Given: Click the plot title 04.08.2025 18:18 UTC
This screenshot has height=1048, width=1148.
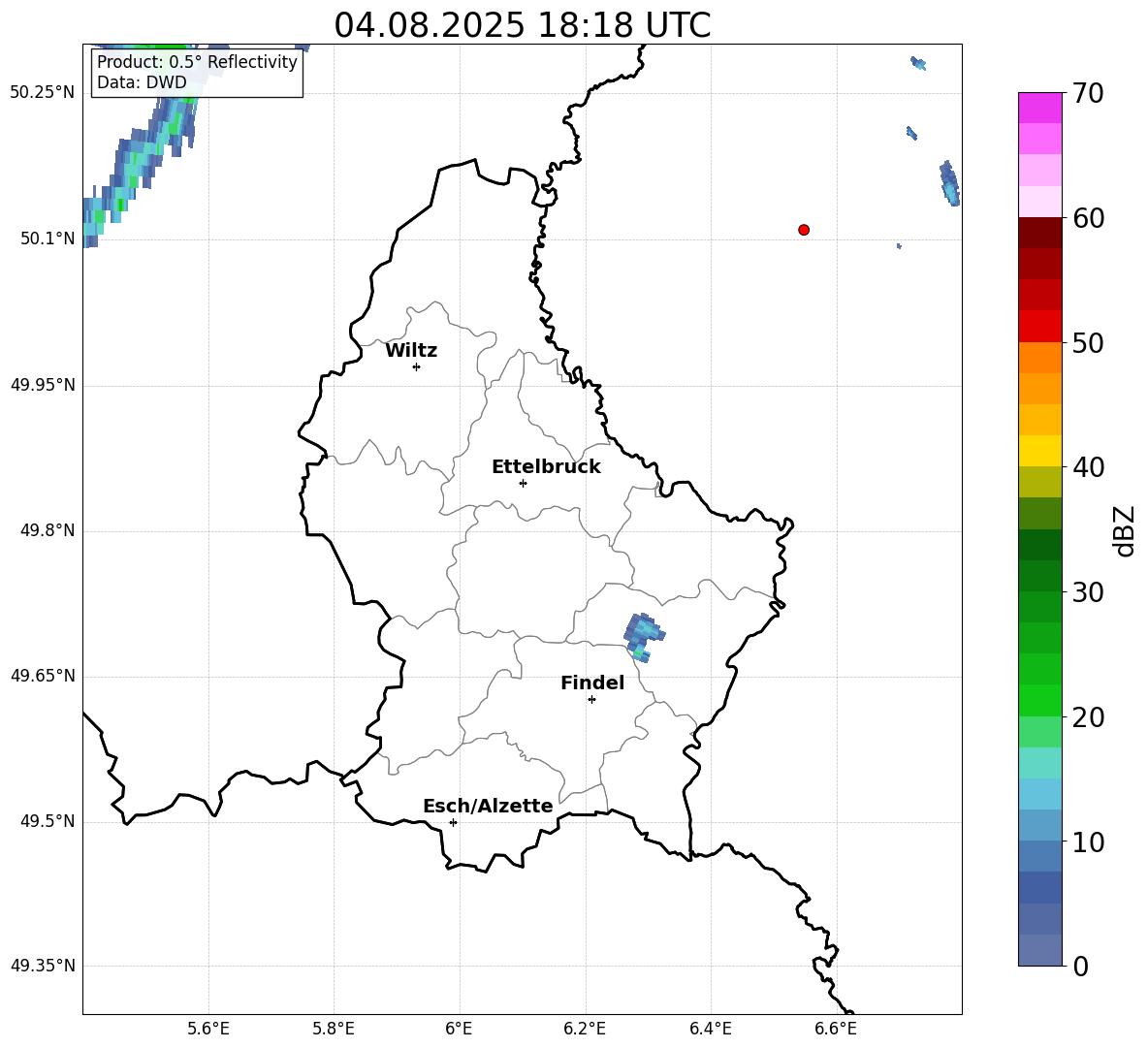Looking at the screenshot, I should coord(522,25).
